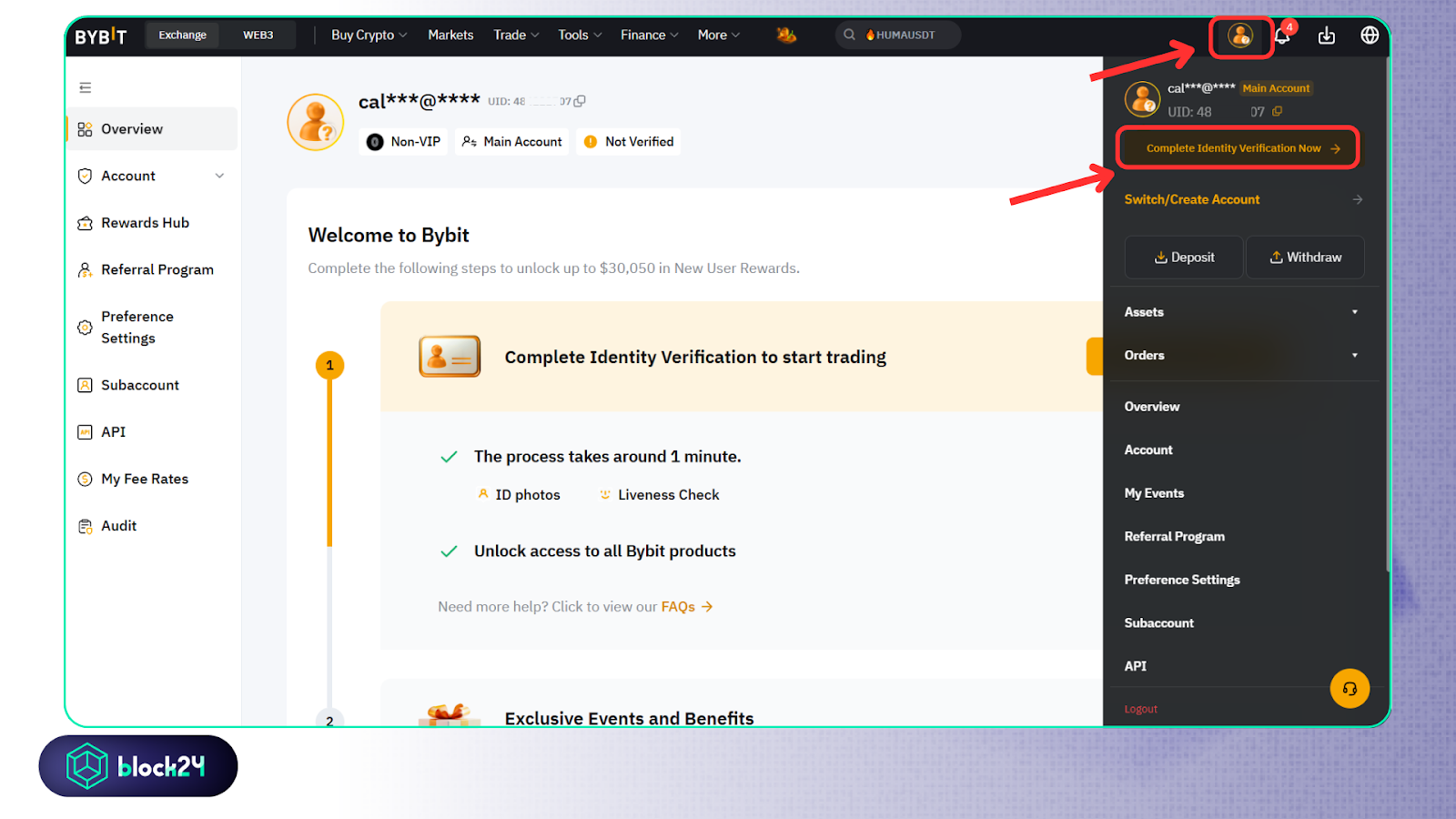Open More dropdown menu

tap(719, 35)
